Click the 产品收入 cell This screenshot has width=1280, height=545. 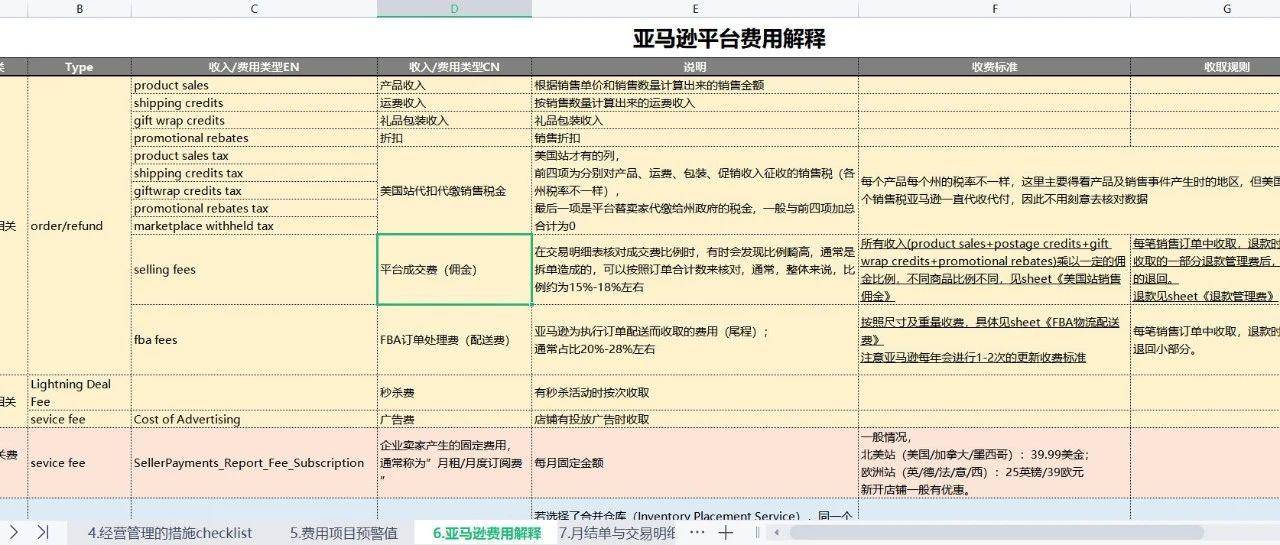[454, 85]
